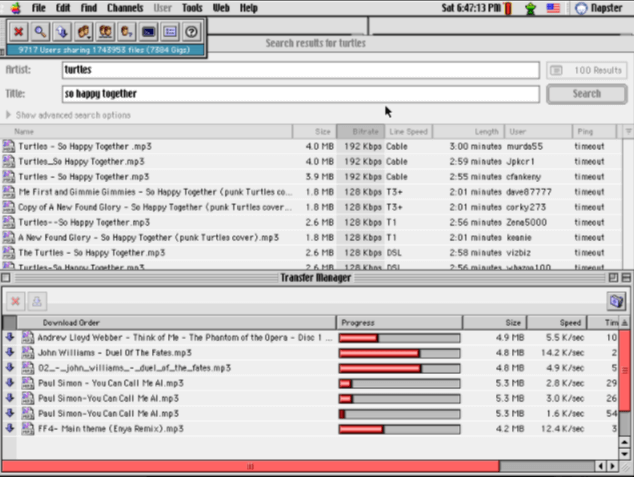The height and width of the screenshot is (477, 634).
Task: Expand Show advanced search options triangle
Action: [x=10, y=115]
